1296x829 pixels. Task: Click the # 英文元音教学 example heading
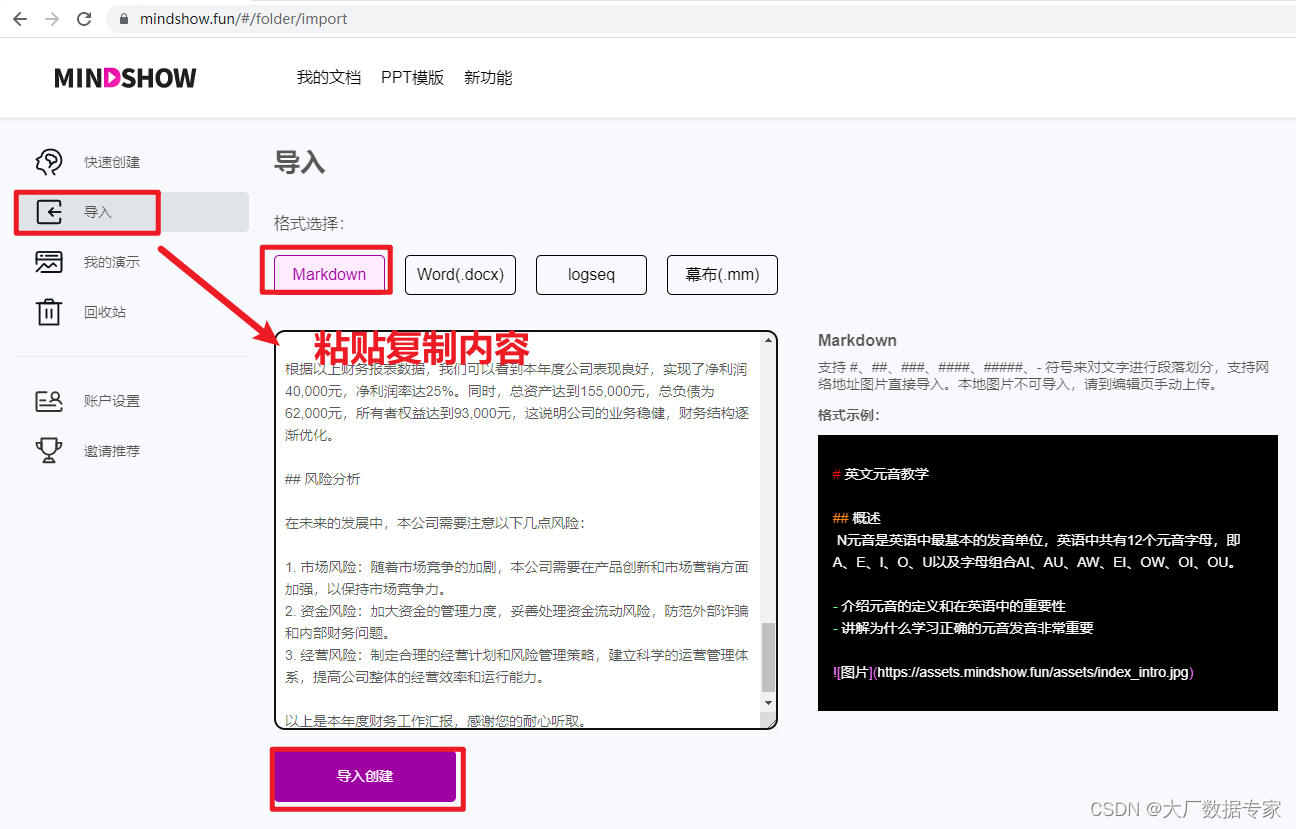880,474
